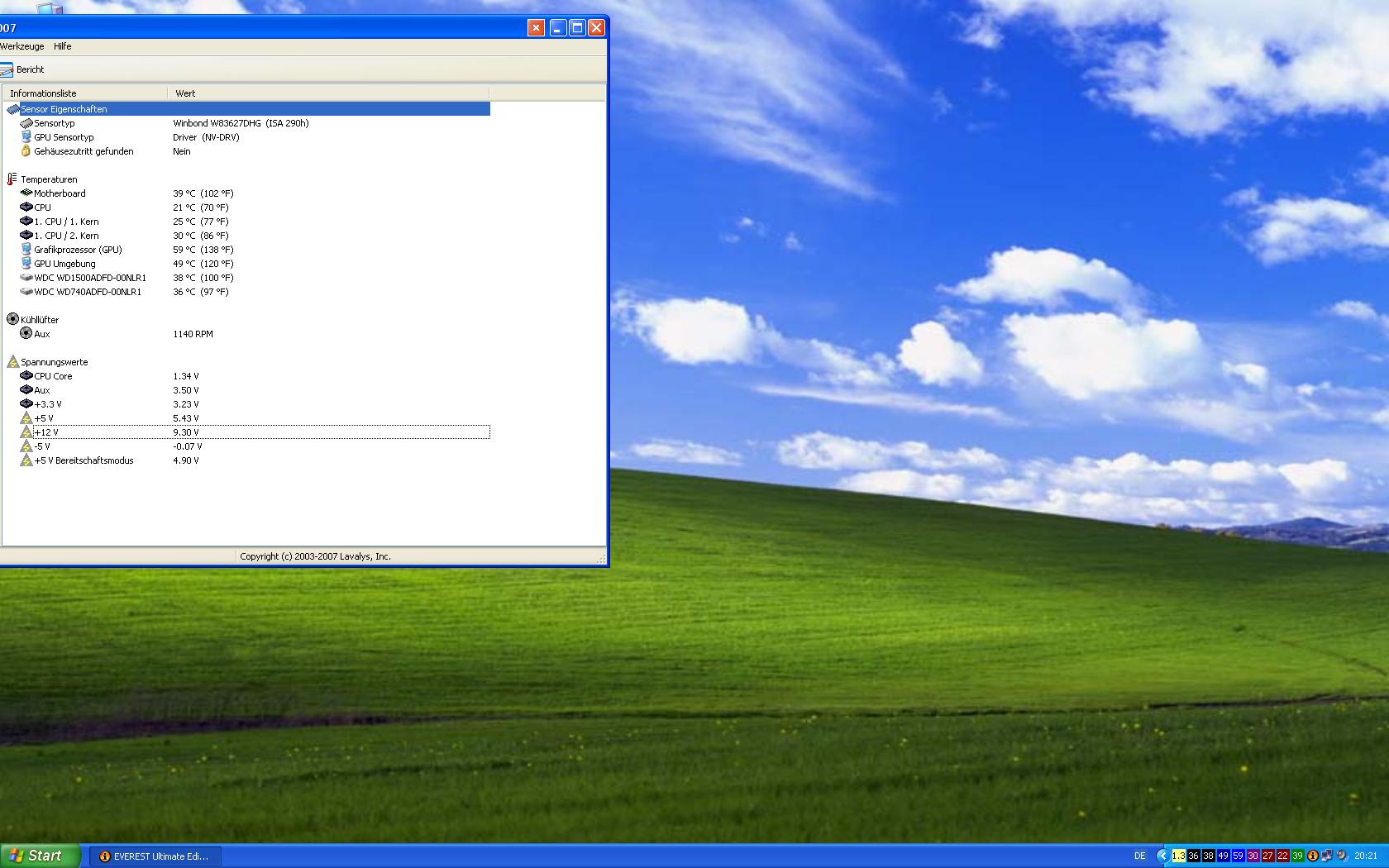Screen dimensions: 1389x868
Task: Click the +3.3 V voltage icon
Action: (x=26, y=404)
